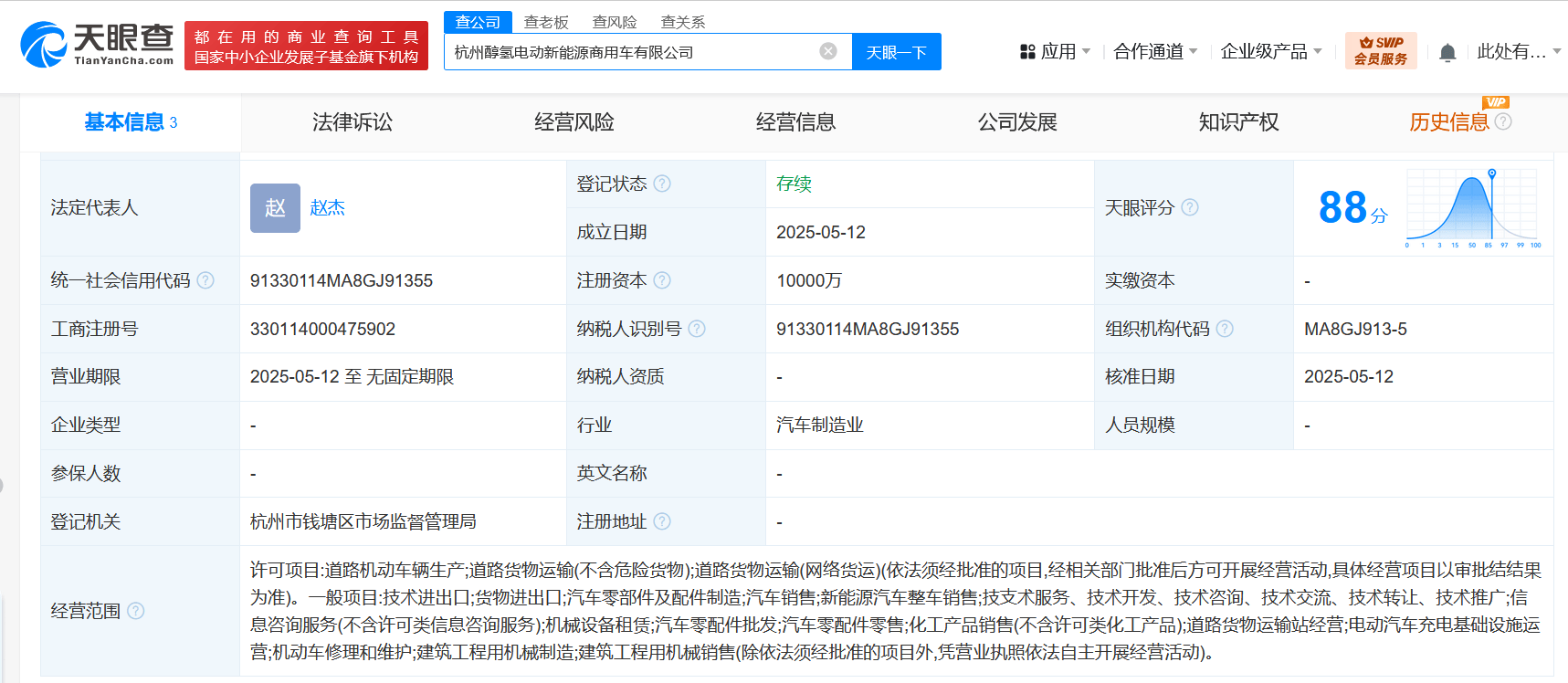The image size is (1568, 683).
Task: Click the 成立日期 value 2025-05-12
Action: pyautogui.click(x=821, y=232)
